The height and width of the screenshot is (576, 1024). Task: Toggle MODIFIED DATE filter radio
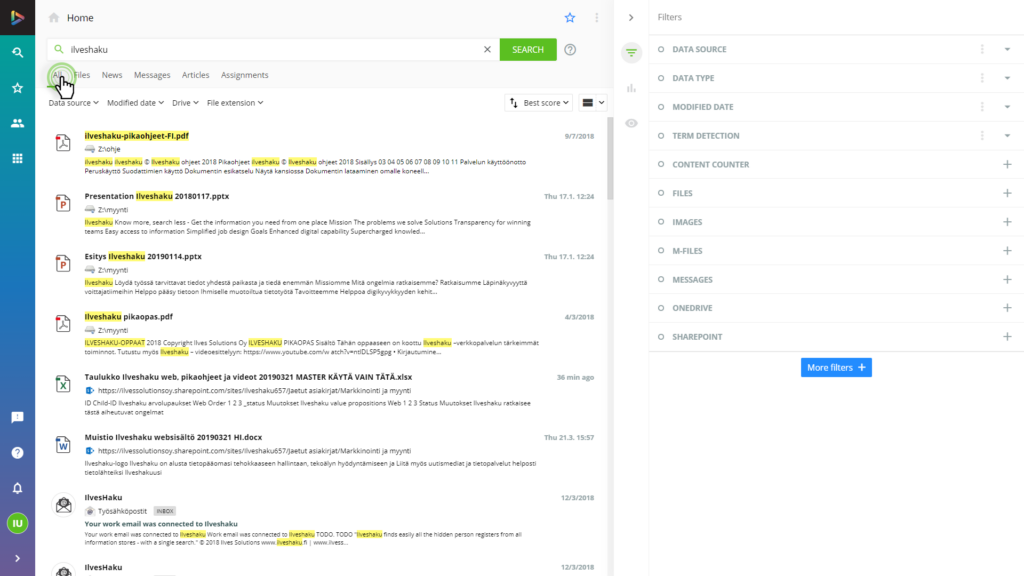[661, 107]
